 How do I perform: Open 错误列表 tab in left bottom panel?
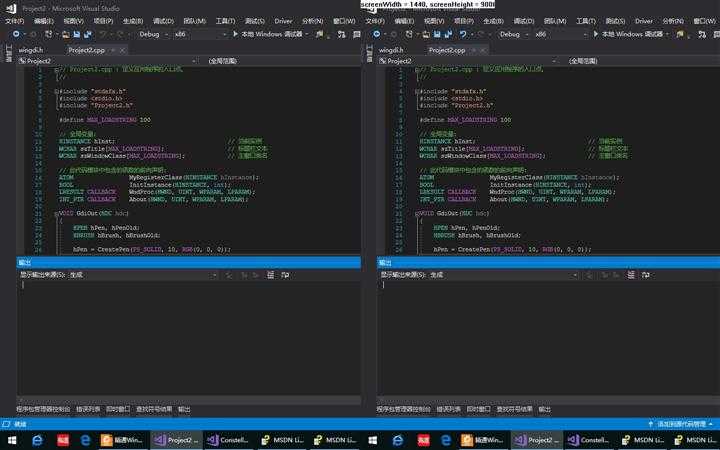pyautogui.click(x=88, y=409)
